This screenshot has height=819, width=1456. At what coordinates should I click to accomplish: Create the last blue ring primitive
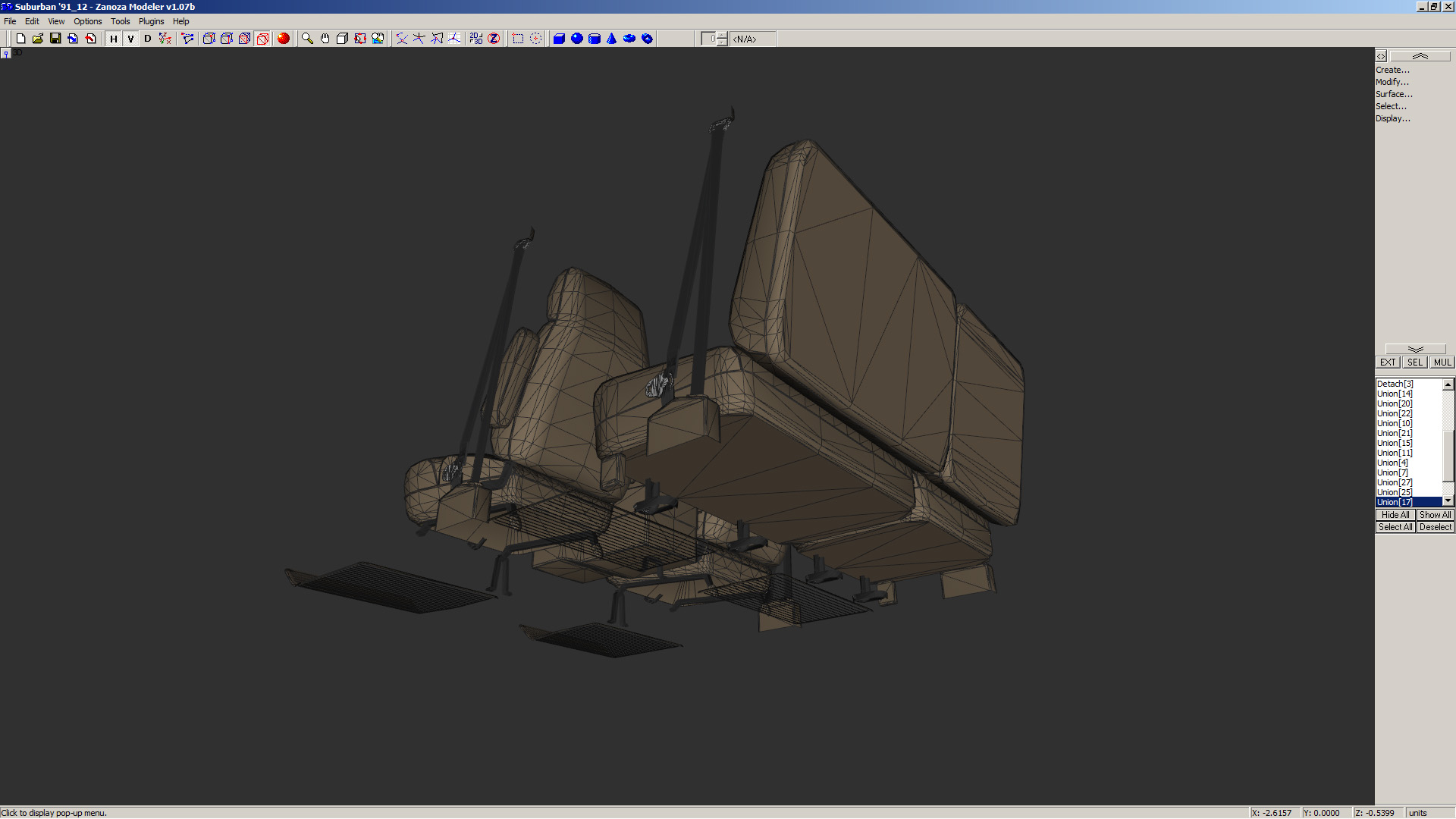click(648, 39)
